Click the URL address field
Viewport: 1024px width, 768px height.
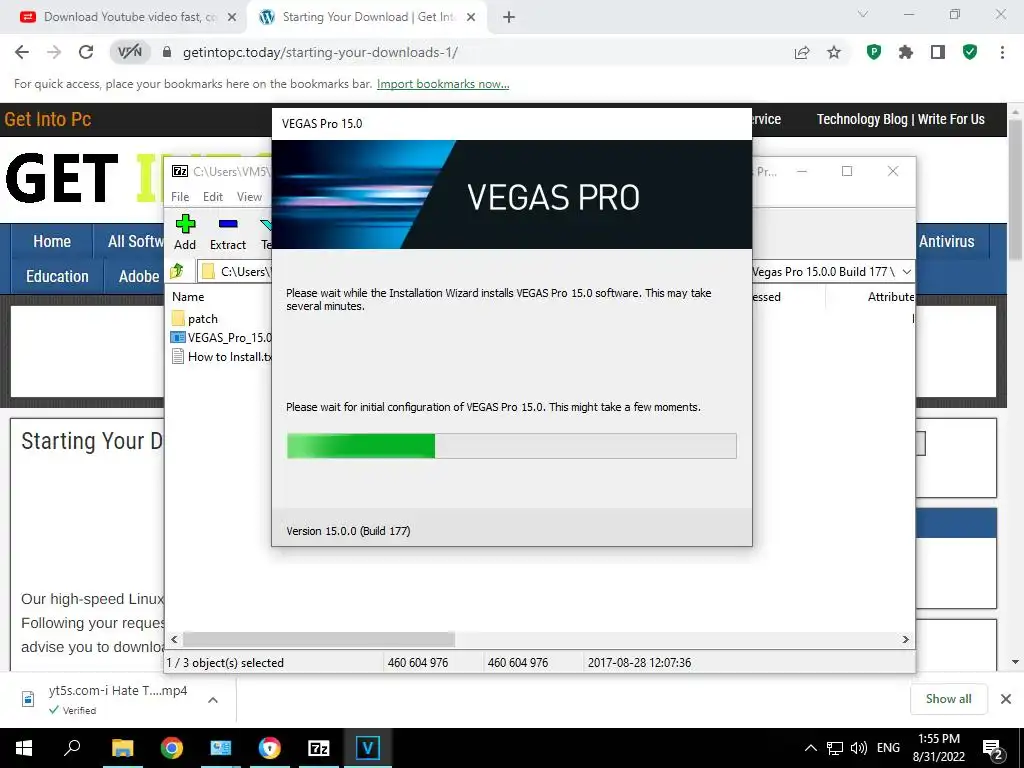[480, 52]
